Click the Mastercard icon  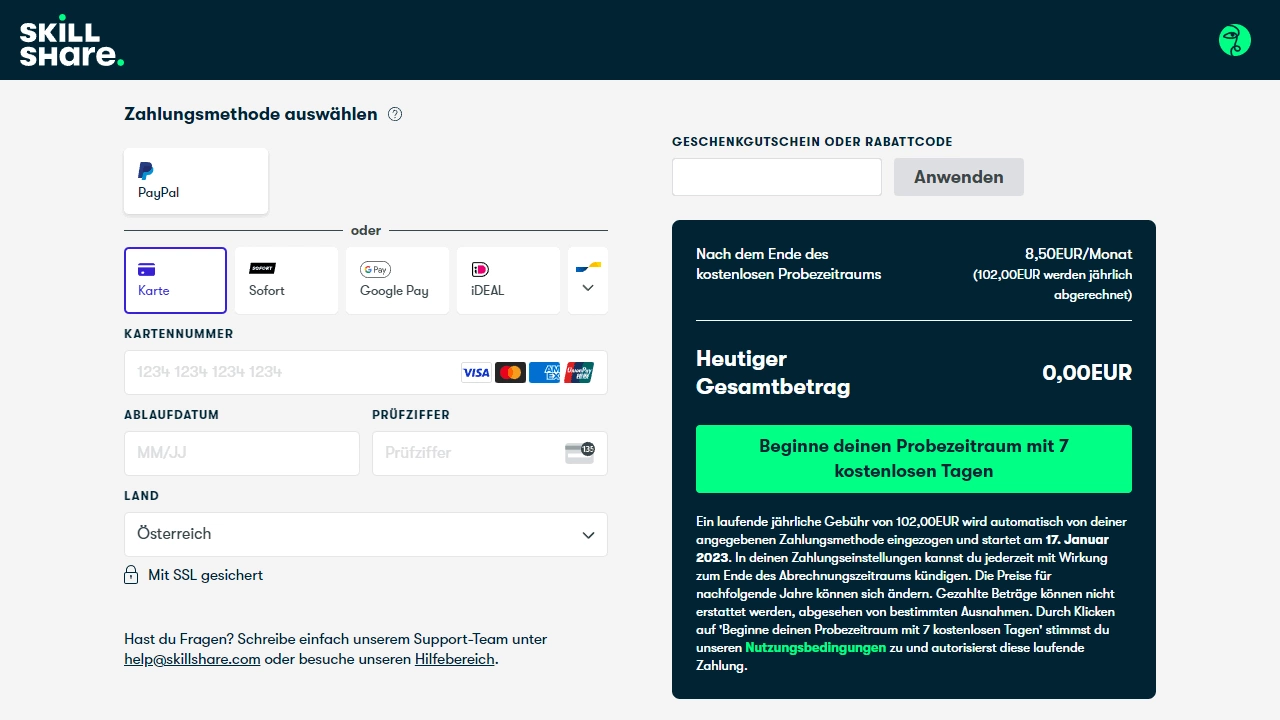point(510,372)
